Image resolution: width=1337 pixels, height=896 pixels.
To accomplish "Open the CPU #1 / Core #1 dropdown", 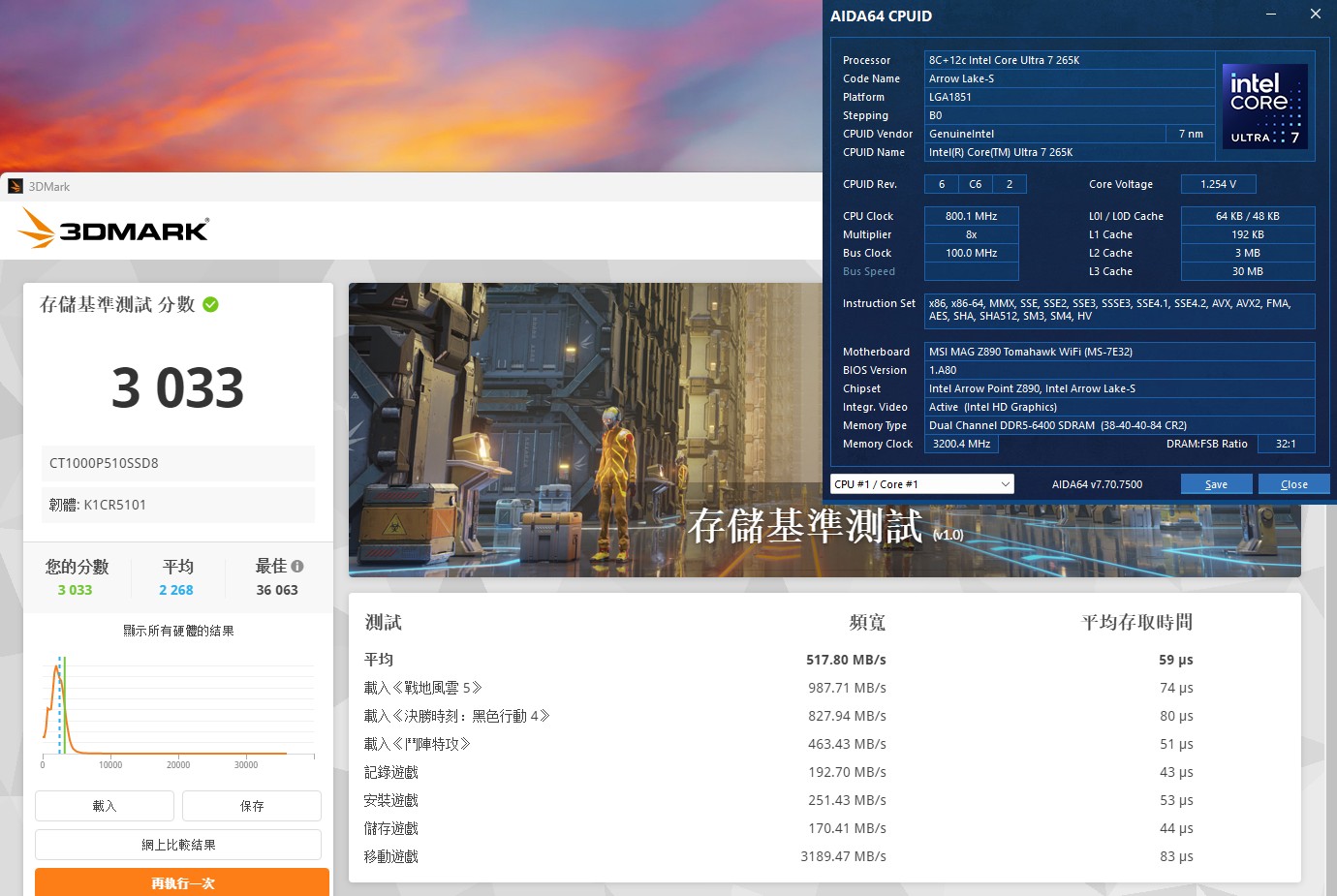I will [922, 483].
